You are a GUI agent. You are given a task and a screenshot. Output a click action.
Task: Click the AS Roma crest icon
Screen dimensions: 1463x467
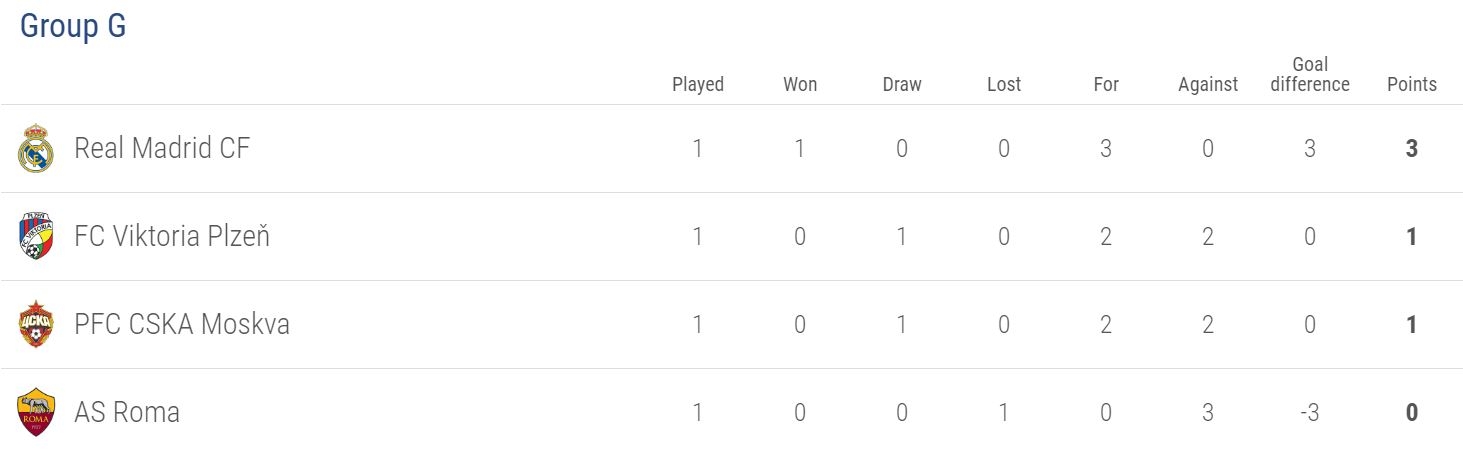pos(35,413)
